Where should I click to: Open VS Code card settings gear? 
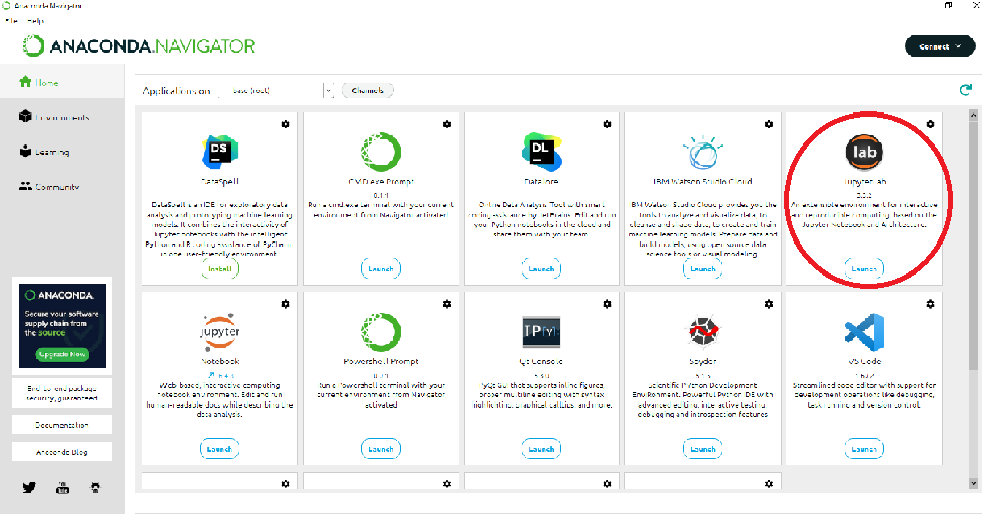(x=930, y=304)
